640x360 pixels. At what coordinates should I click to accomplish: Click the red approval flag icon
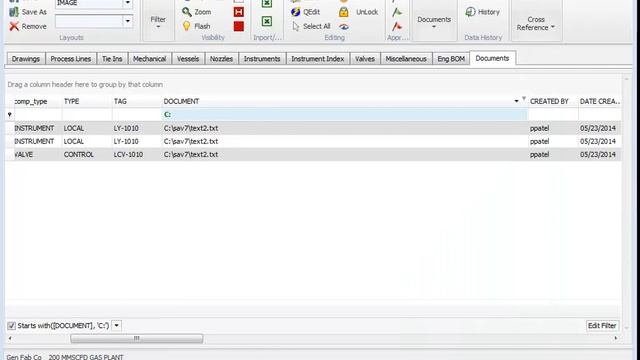pos(397,27)
